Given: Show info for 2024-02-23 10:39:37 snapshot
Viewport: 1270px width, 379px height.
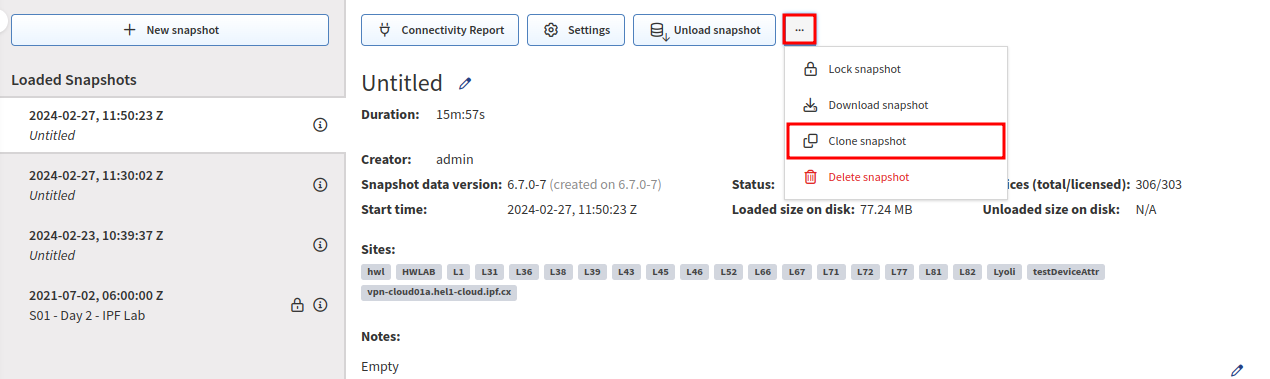Looking at the screenshot, I should [x=321, y=245].
